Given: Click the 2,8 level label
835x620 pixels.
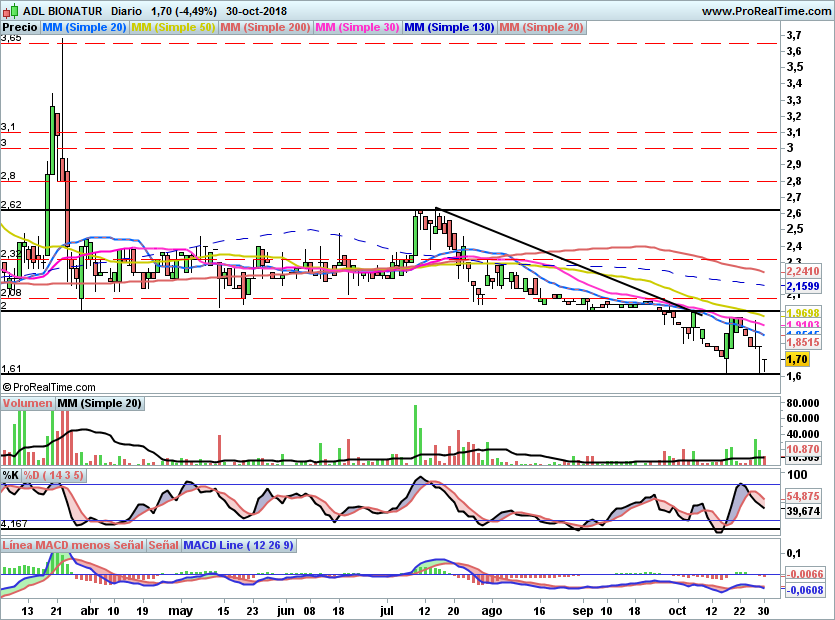Looking at the screenshot, I should pos(8,176).
